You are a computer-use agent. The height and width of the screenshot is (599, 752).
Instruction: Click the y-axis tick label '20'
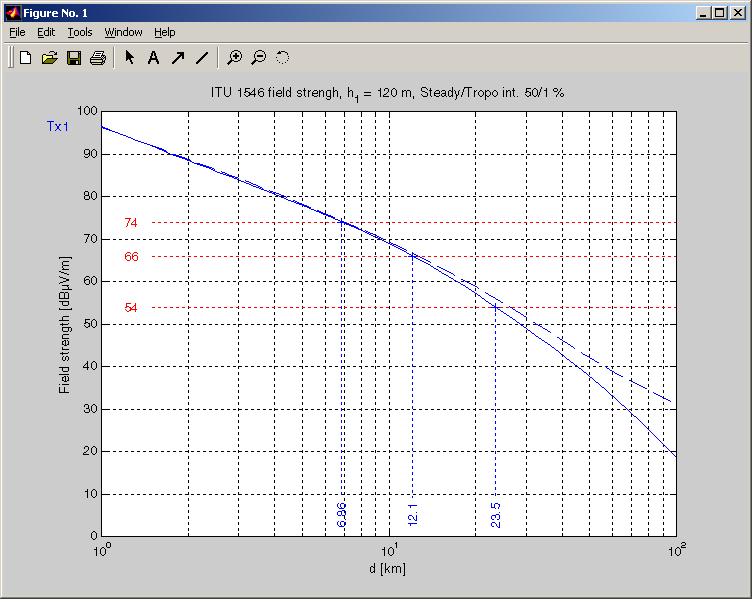tap(91, 451)
